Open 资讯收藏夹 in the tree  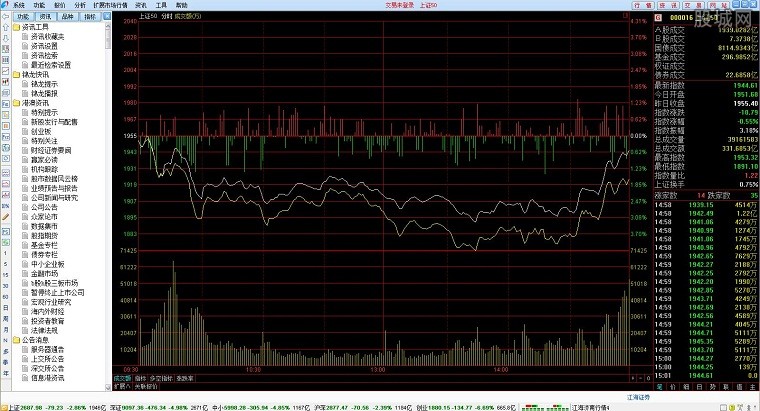46,36
